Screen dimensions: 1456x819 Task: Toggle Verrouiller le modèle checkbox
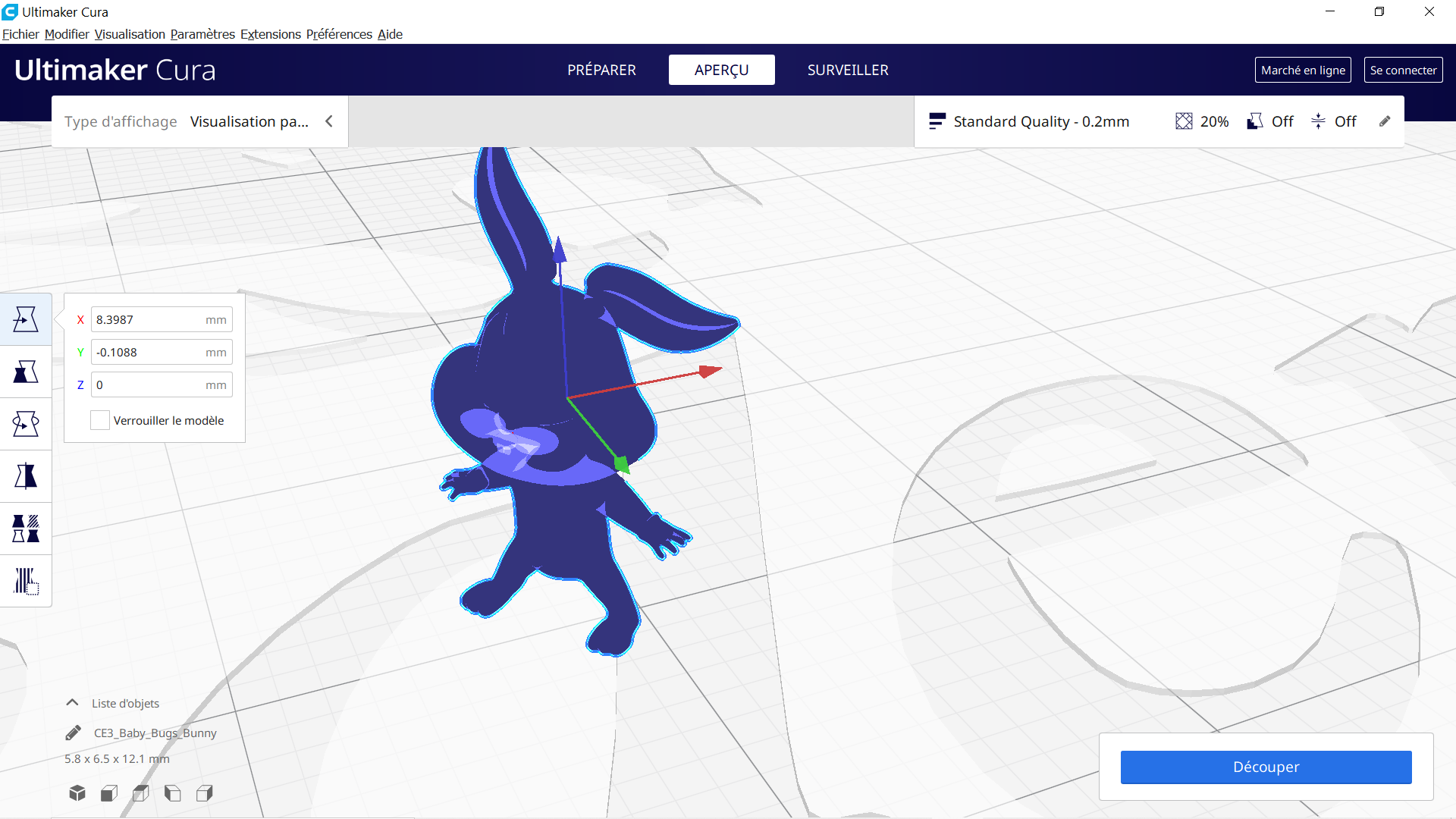click(x=100, y=420)
